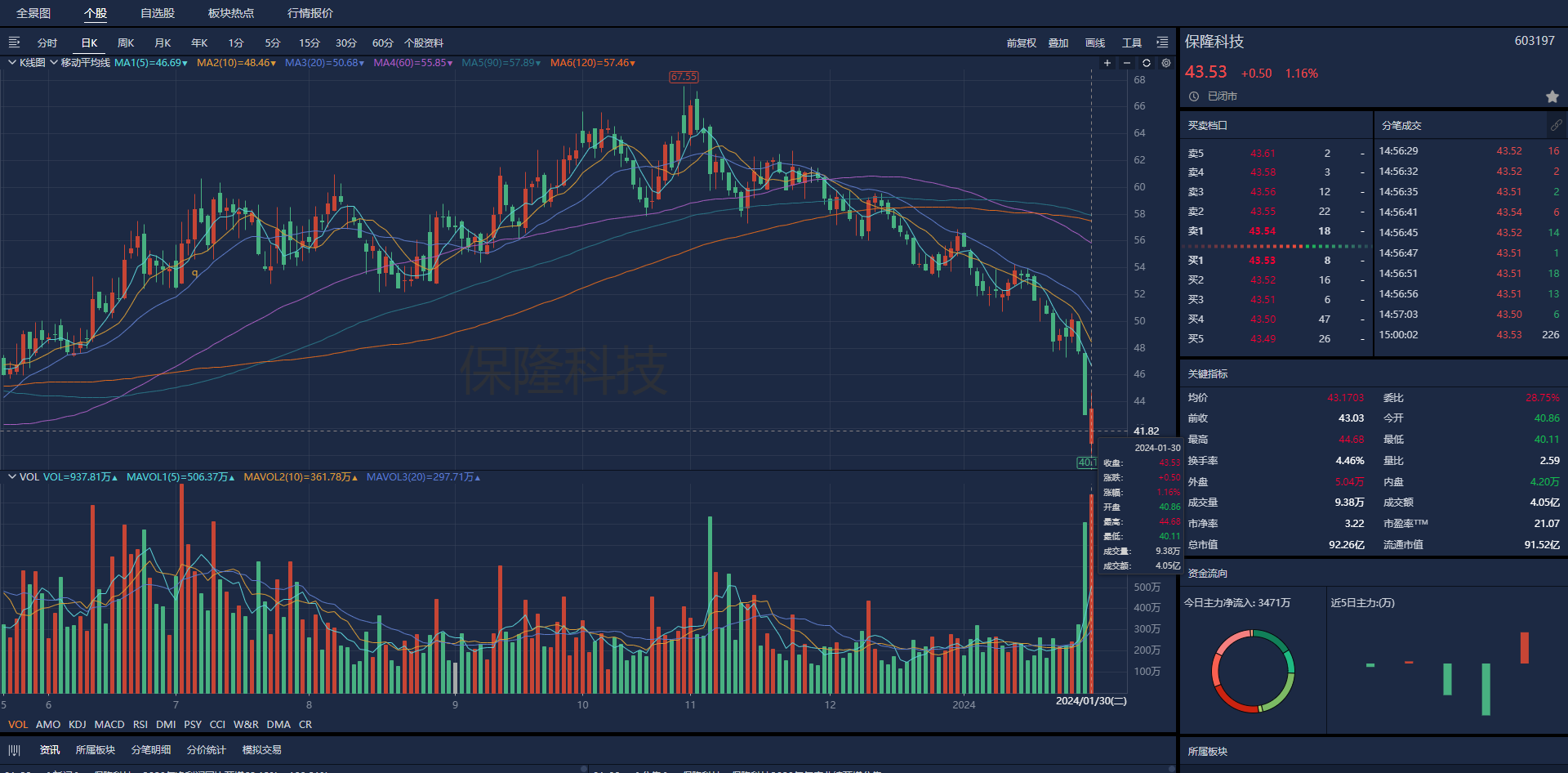The image size is (1568, 773).
Task: Open the 行情报价 top menu
Action: pos(310,13)
